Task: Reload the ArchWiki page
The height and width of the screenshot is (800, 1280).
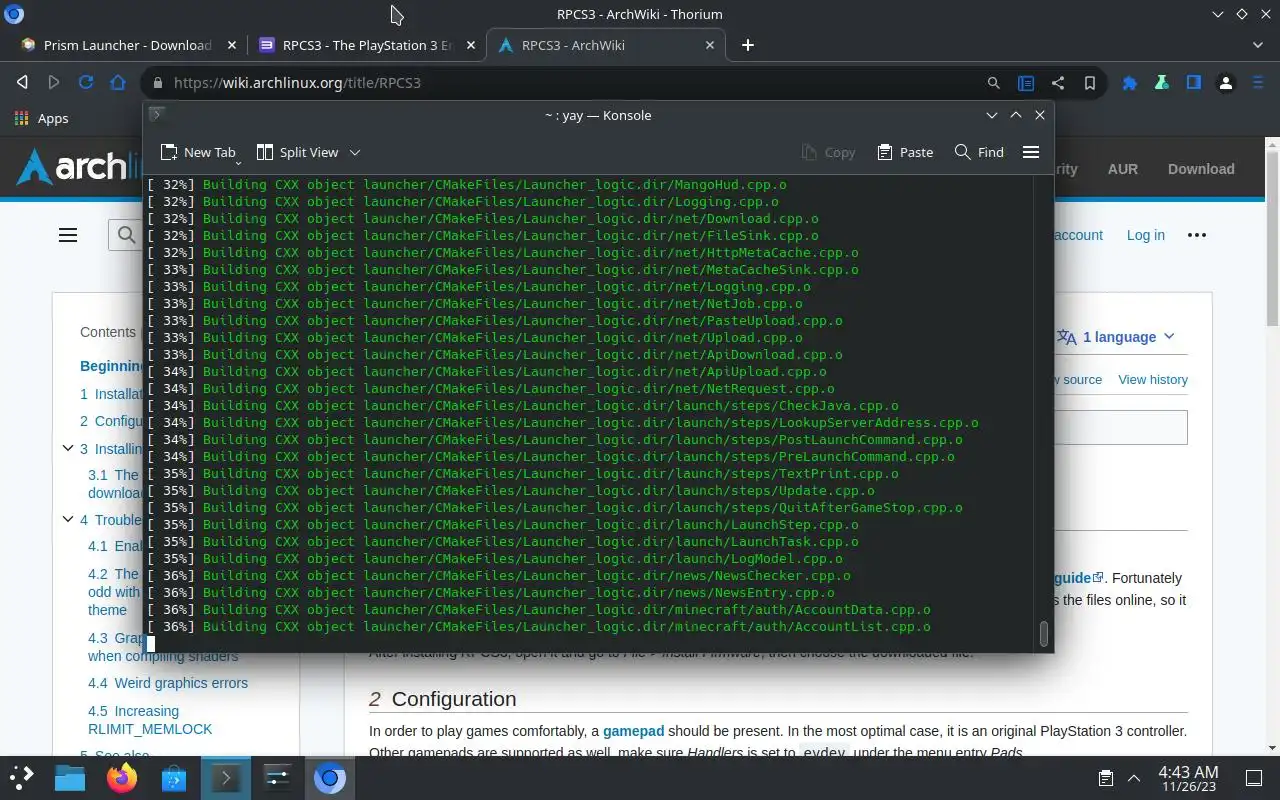Action: [86, 83]
